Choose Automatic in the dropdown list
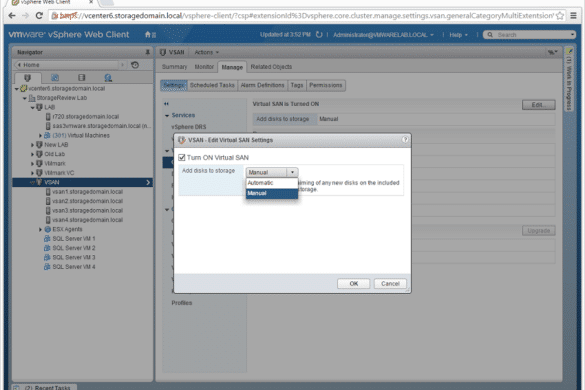This screenshot has width=585, height=390. pyautogui.click(x=272, y=183)
